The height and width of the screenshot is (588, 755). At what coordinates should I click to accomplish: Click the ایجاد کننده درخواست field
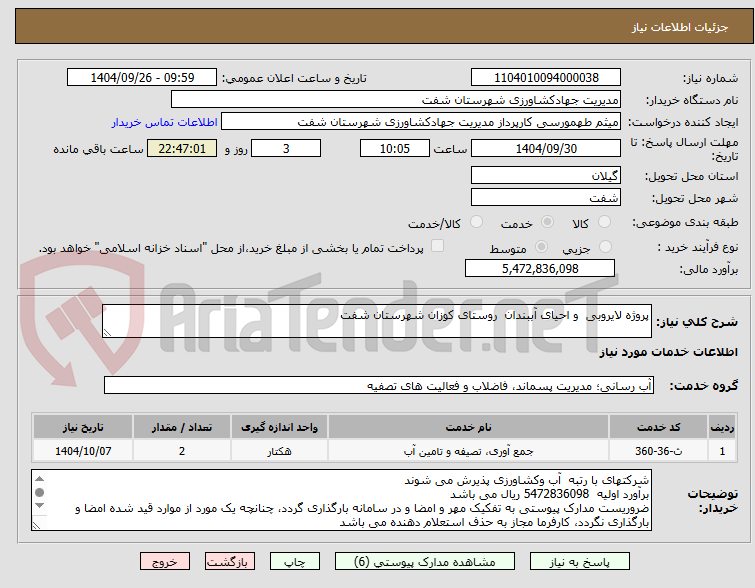421,122
